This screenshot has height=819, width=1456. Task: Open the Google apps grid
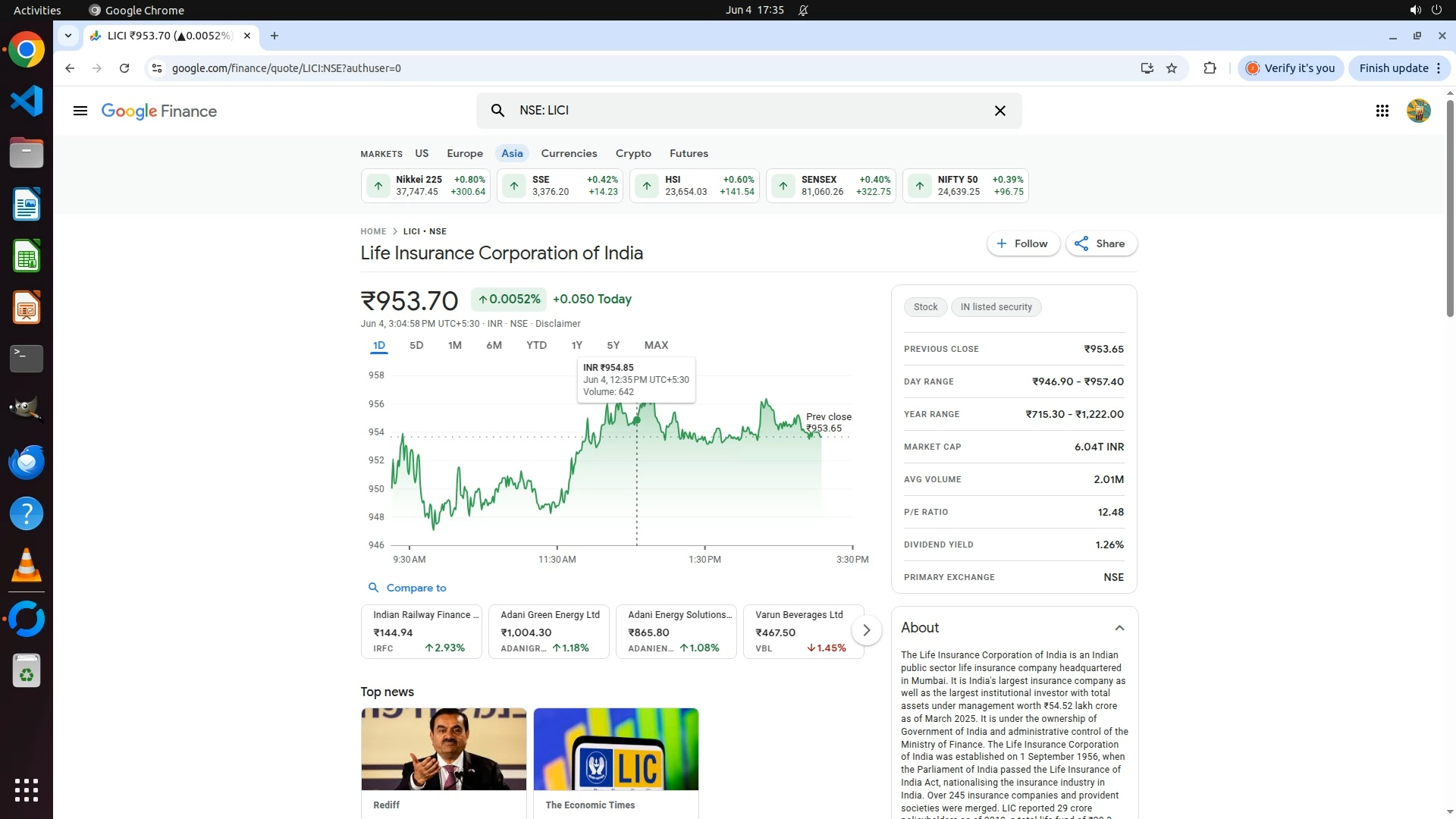tap(1382, 111)
